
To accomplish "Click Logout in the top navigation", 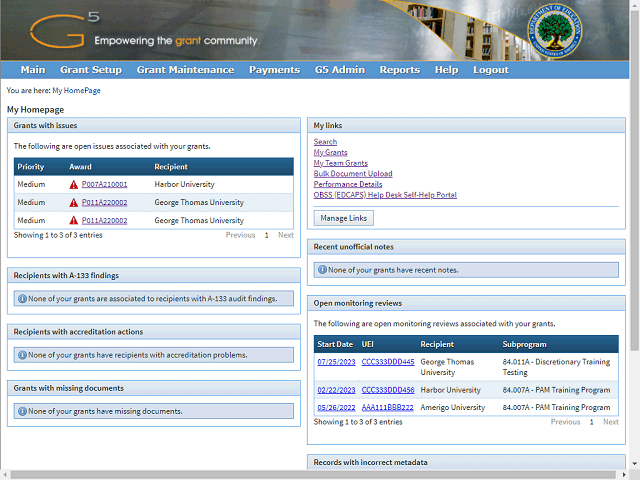I will coord(490,70).
